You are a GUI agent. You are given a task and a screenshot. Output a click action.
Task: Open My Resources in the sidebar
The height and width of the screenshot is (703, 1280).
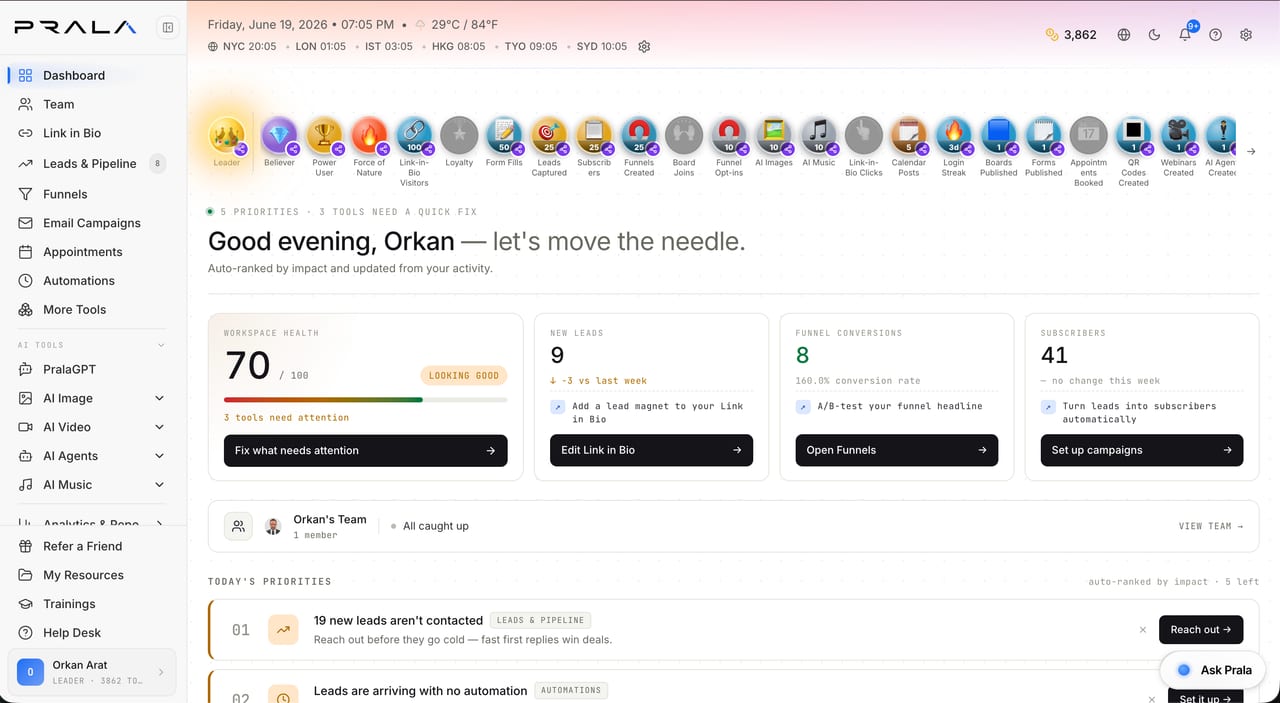pos(92,575)
